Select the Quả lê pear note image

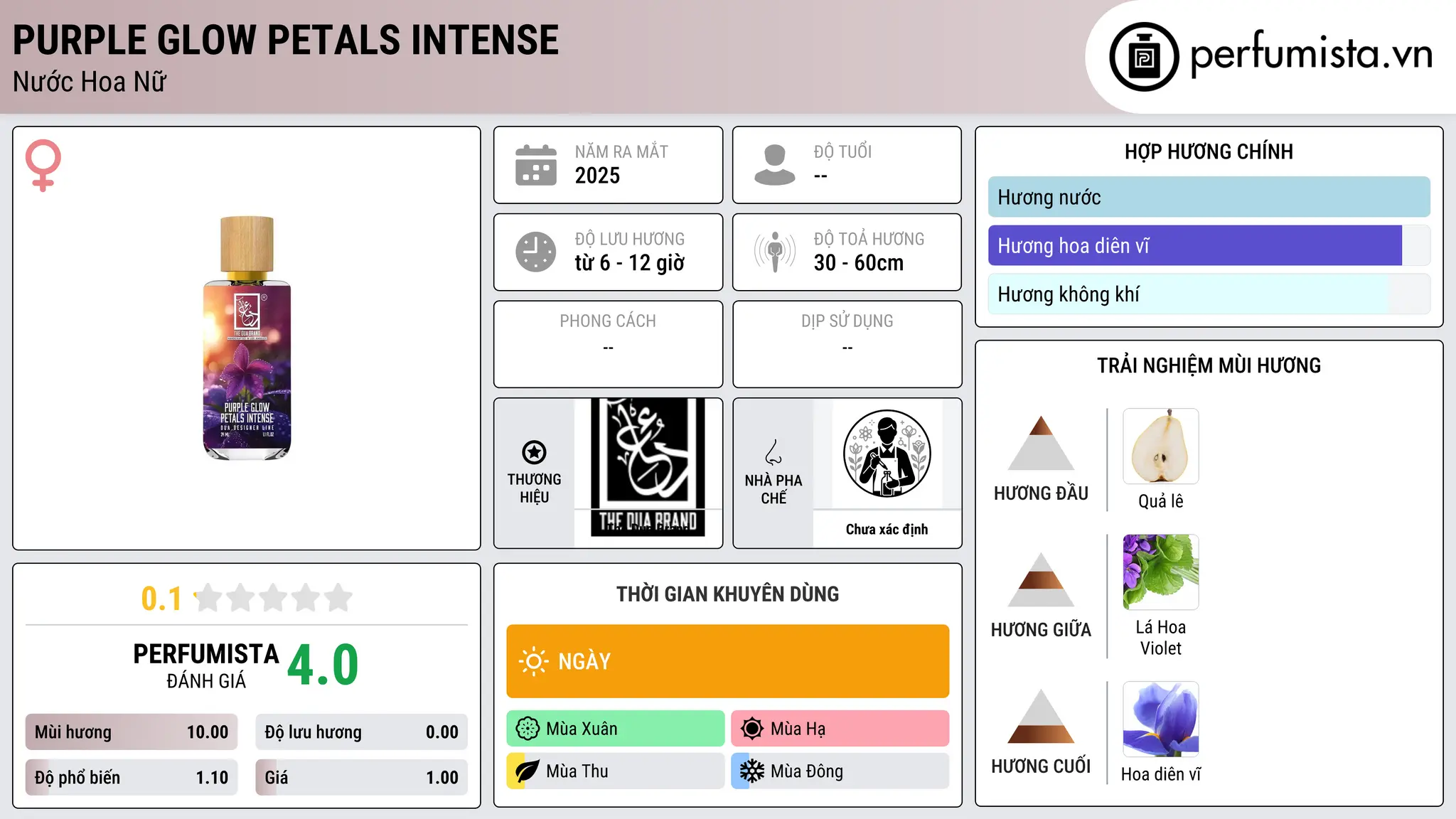1161,446
